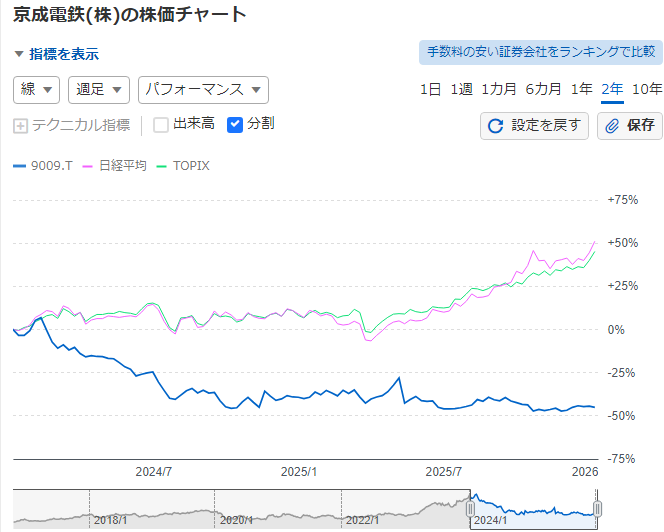664x532 pixels.
Task: Select the 10年 time range
Action: tap(647, 89)
